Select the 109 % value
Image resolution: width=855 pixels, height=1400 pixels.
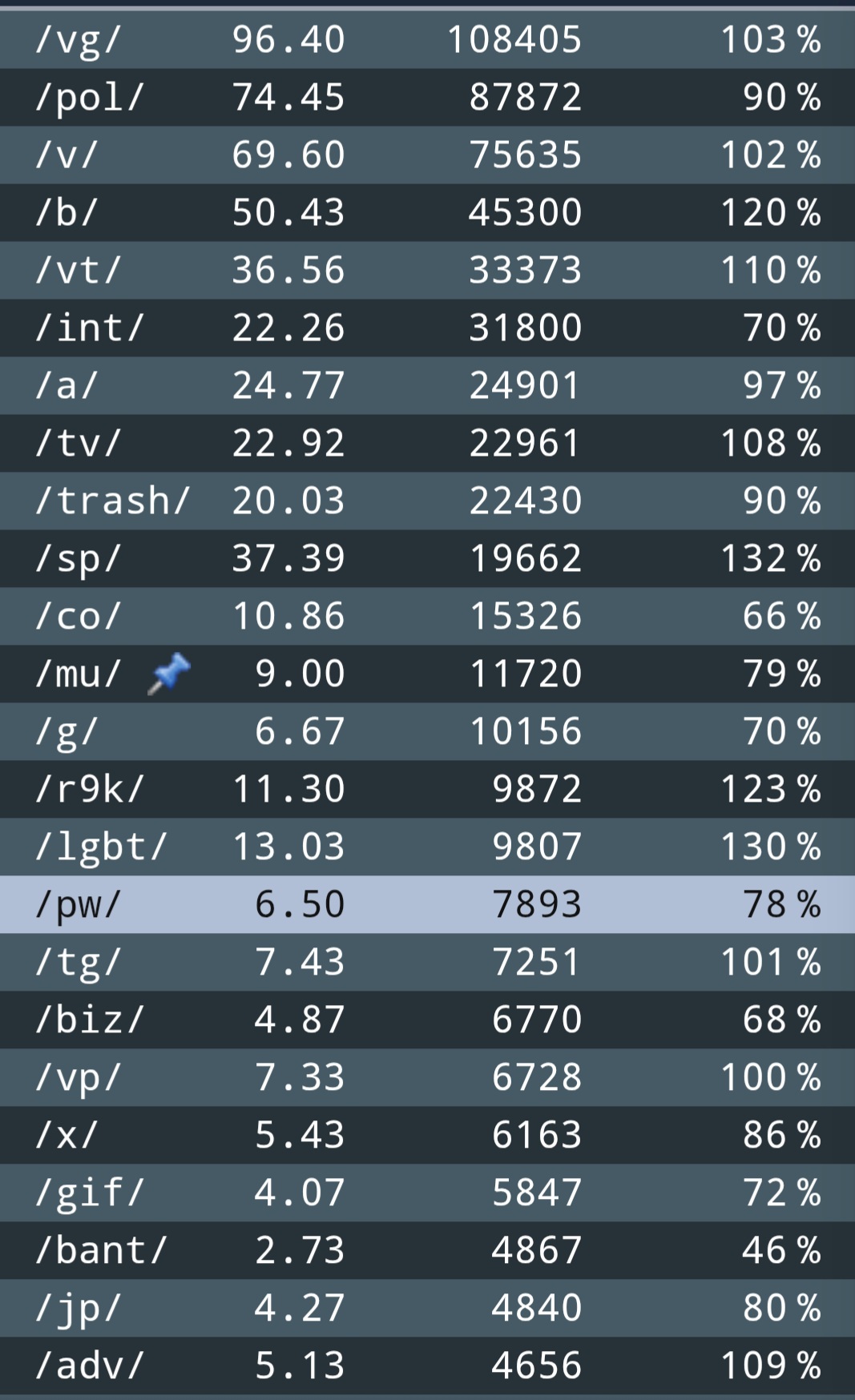coord(771,1366)
